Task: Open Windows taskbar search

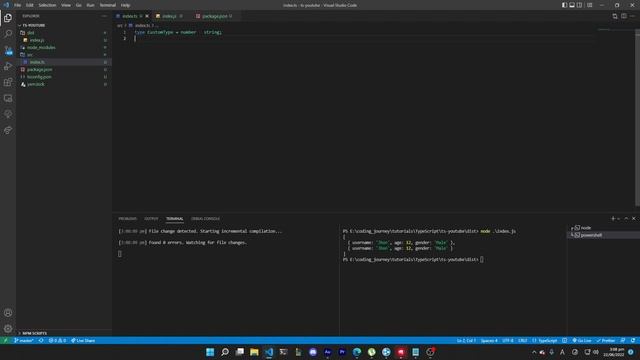Action: (x=224, y=352)
